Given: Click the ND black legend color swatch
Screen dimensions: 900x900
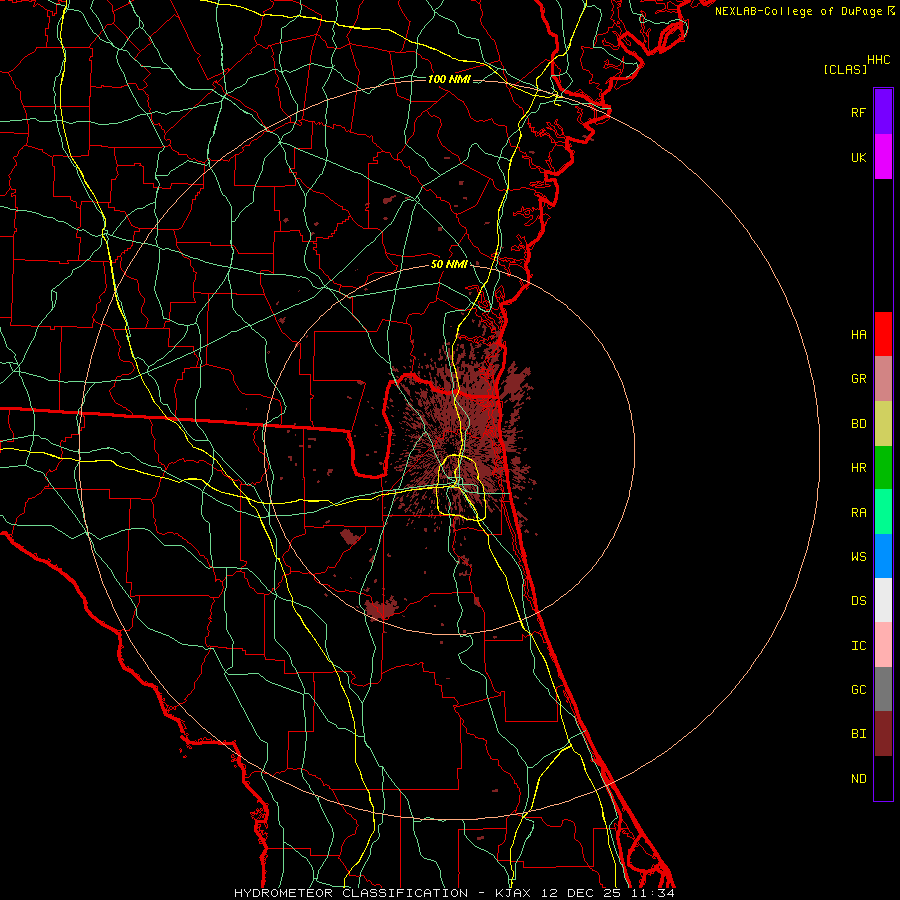Looking at the screenshot, I should (x=883, y=778).
